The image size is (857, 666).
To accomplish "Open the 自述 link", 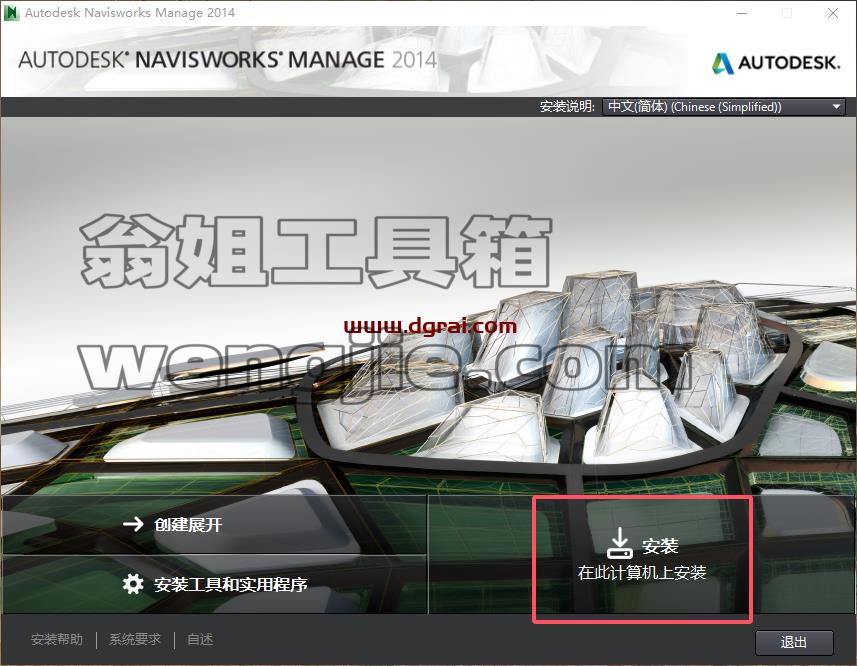I will 200,639.
